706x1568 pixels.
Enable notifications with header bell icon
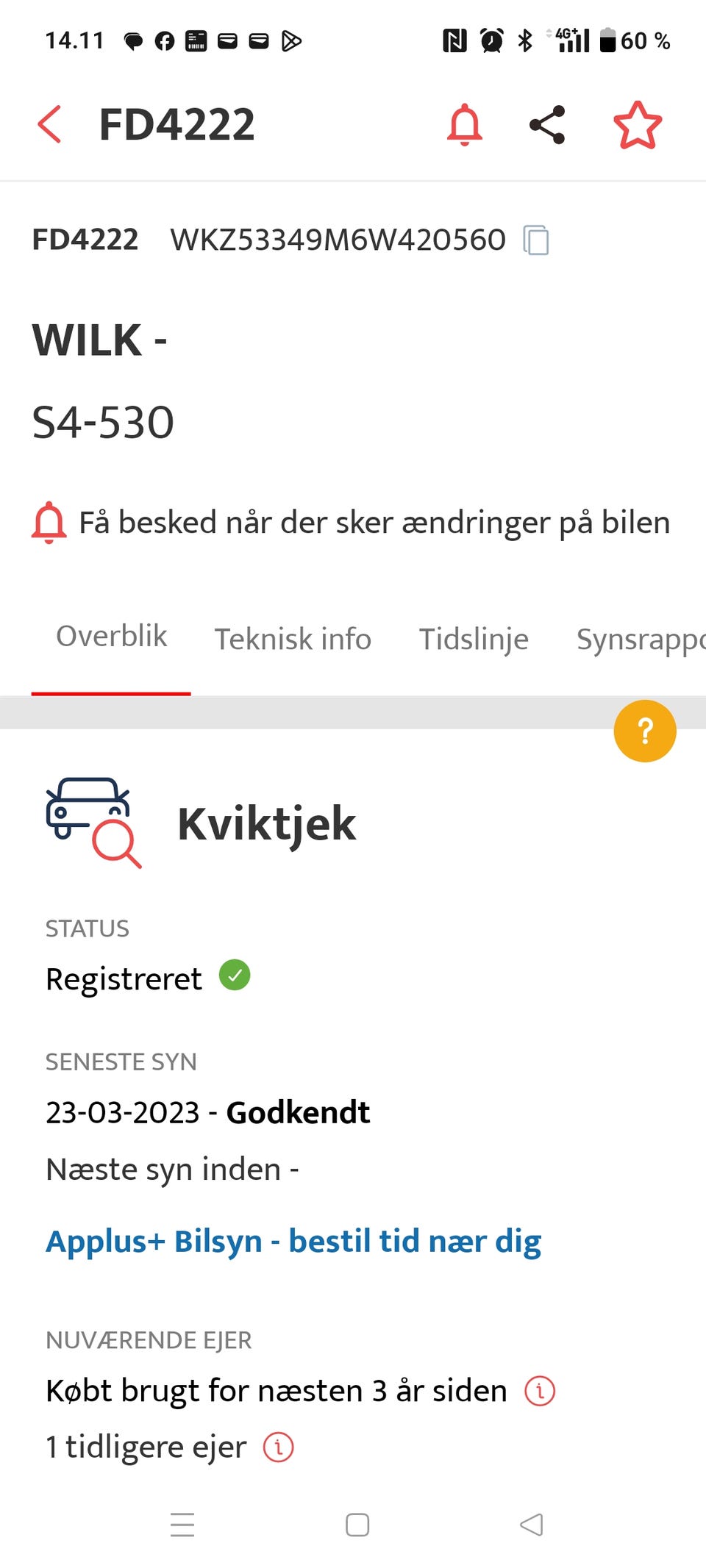[465, 124]
